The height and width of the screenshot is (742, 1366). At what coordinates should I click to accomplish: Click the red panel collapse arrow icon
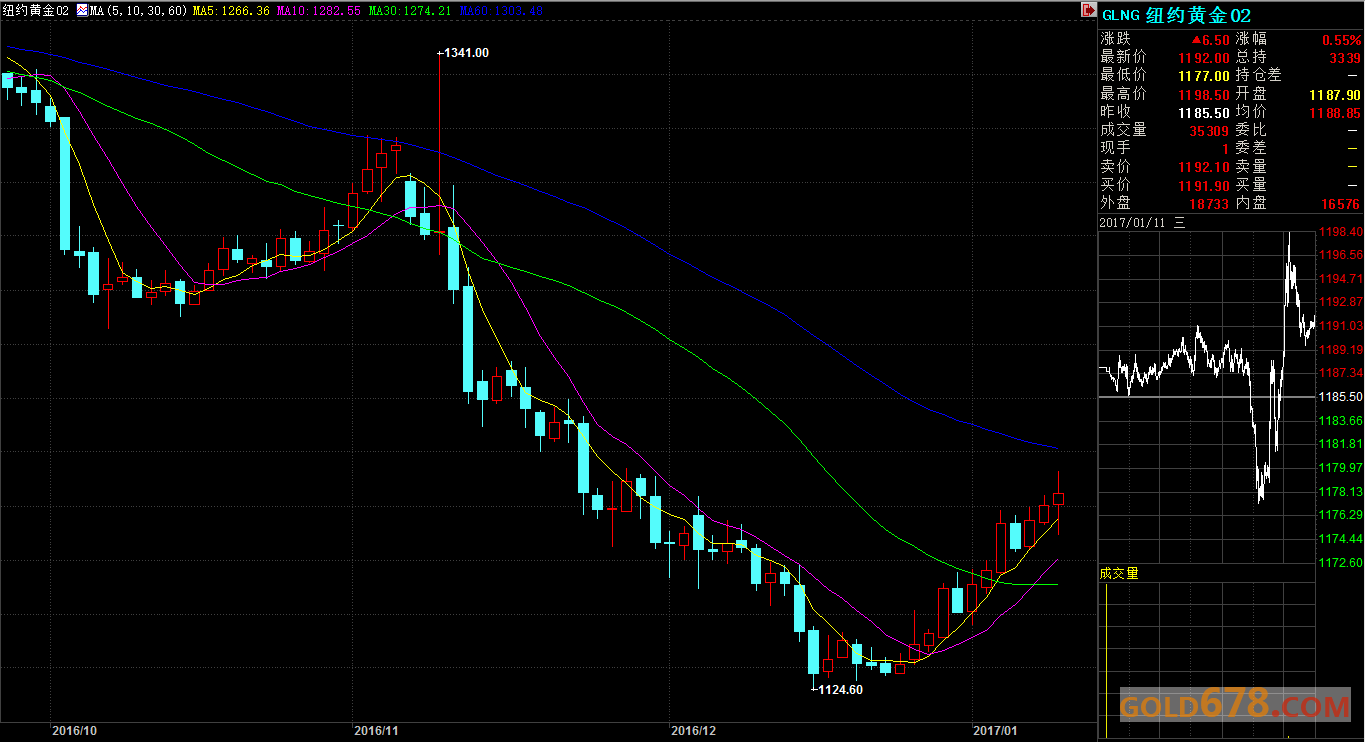point(1088,10)
